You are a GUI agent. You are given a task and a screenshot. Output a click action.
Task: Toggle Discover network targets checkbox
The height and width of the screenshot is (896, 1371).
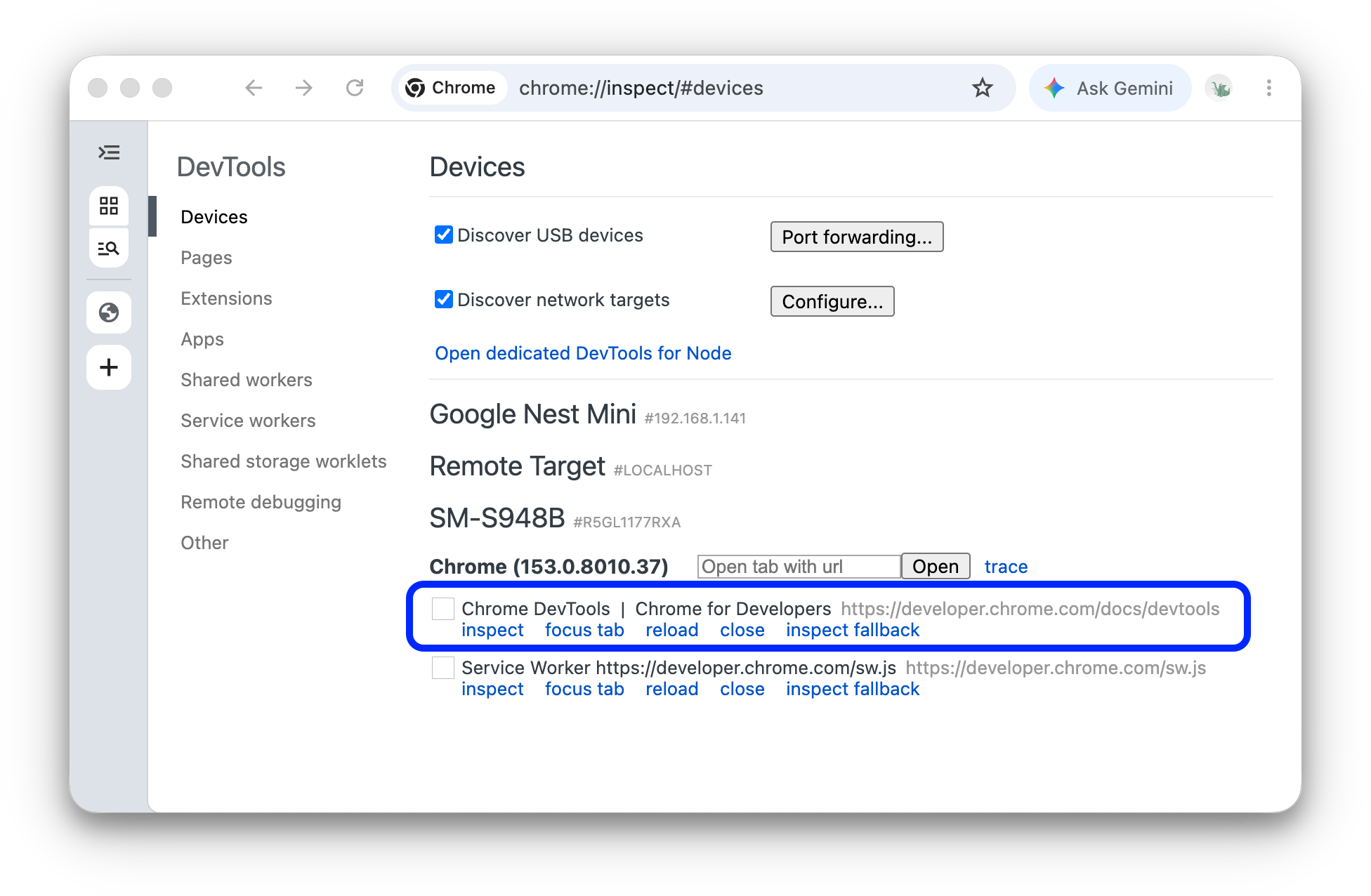444,299
